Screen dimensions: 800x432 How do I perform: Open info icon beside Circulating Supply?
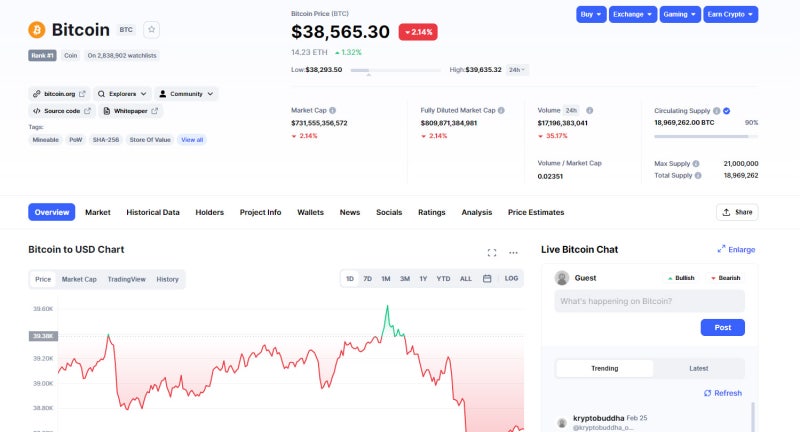click(716, 111)
